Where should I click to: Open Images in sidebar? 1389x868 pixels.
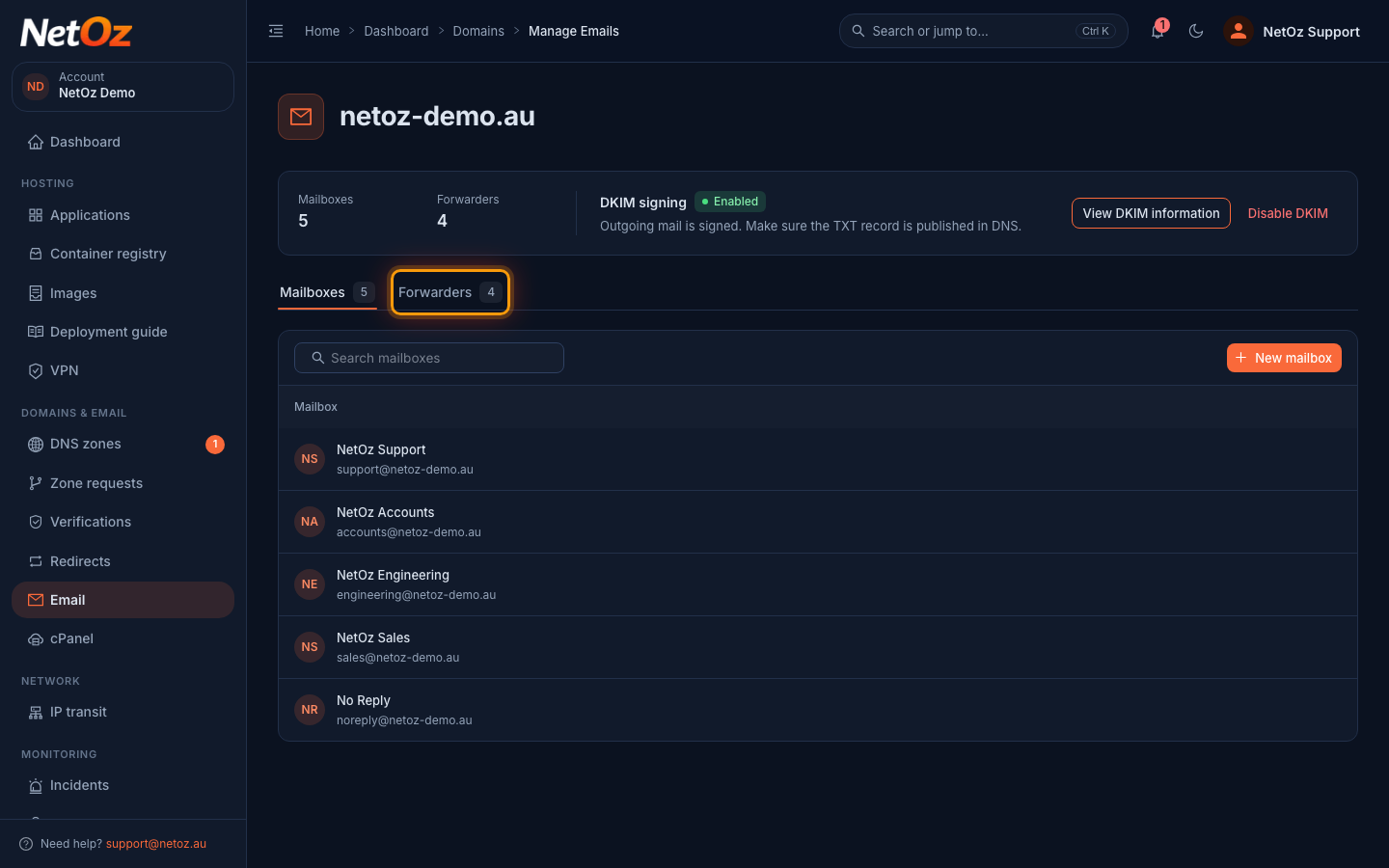tap(123, 293)
